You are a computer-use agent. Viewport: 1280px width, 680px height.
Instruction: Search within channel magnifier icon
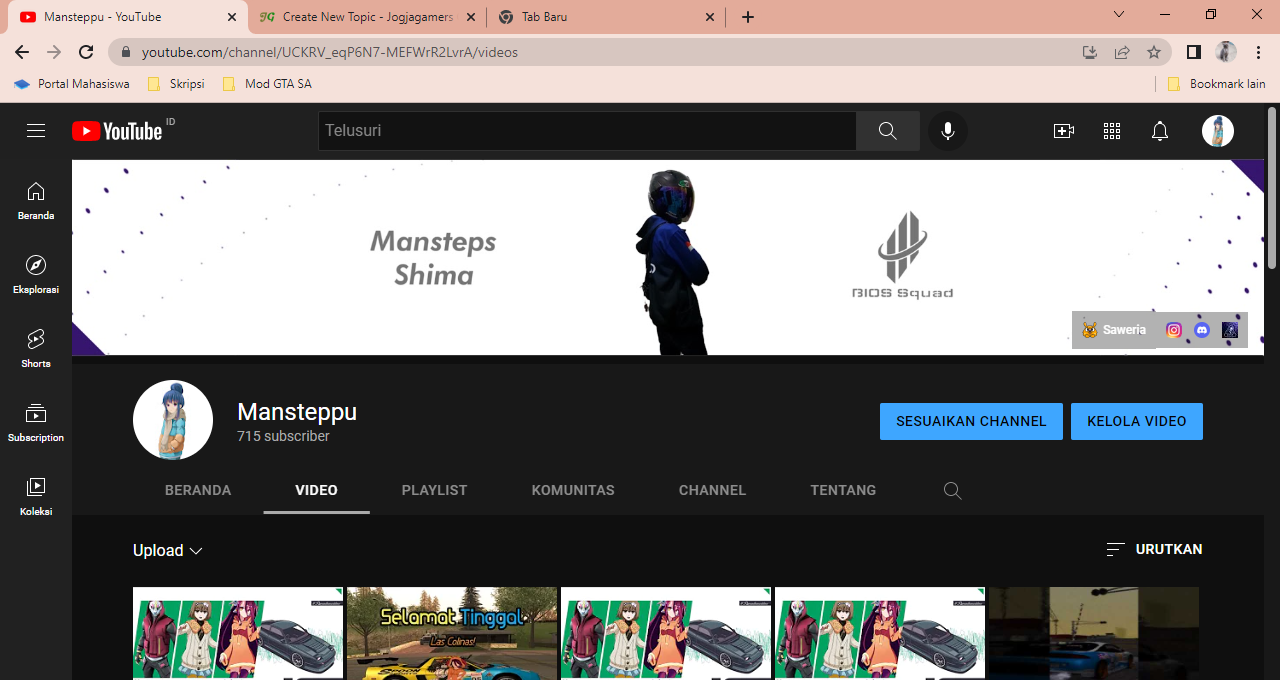pyautogui.click(x=953, y=491)
